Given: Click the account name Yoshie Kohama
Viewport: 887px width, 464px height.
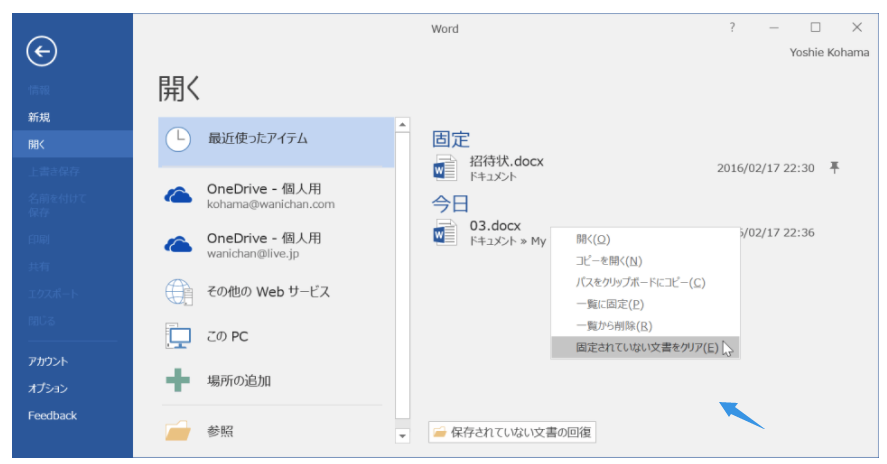Looking at the screenshot, I should 829,52.
